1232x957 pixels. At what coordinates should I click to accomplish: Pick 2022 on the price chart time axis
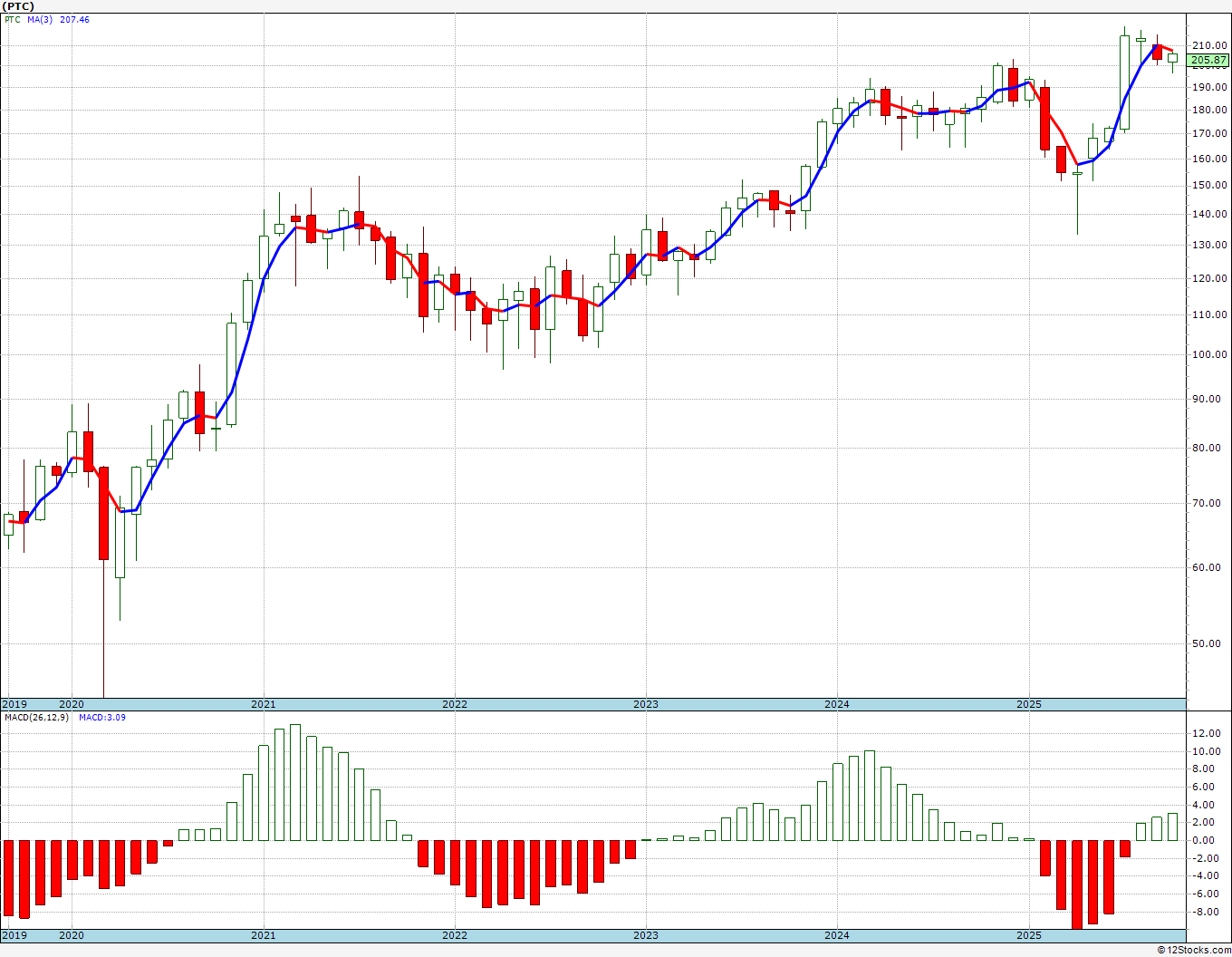[x=455, y=704]
